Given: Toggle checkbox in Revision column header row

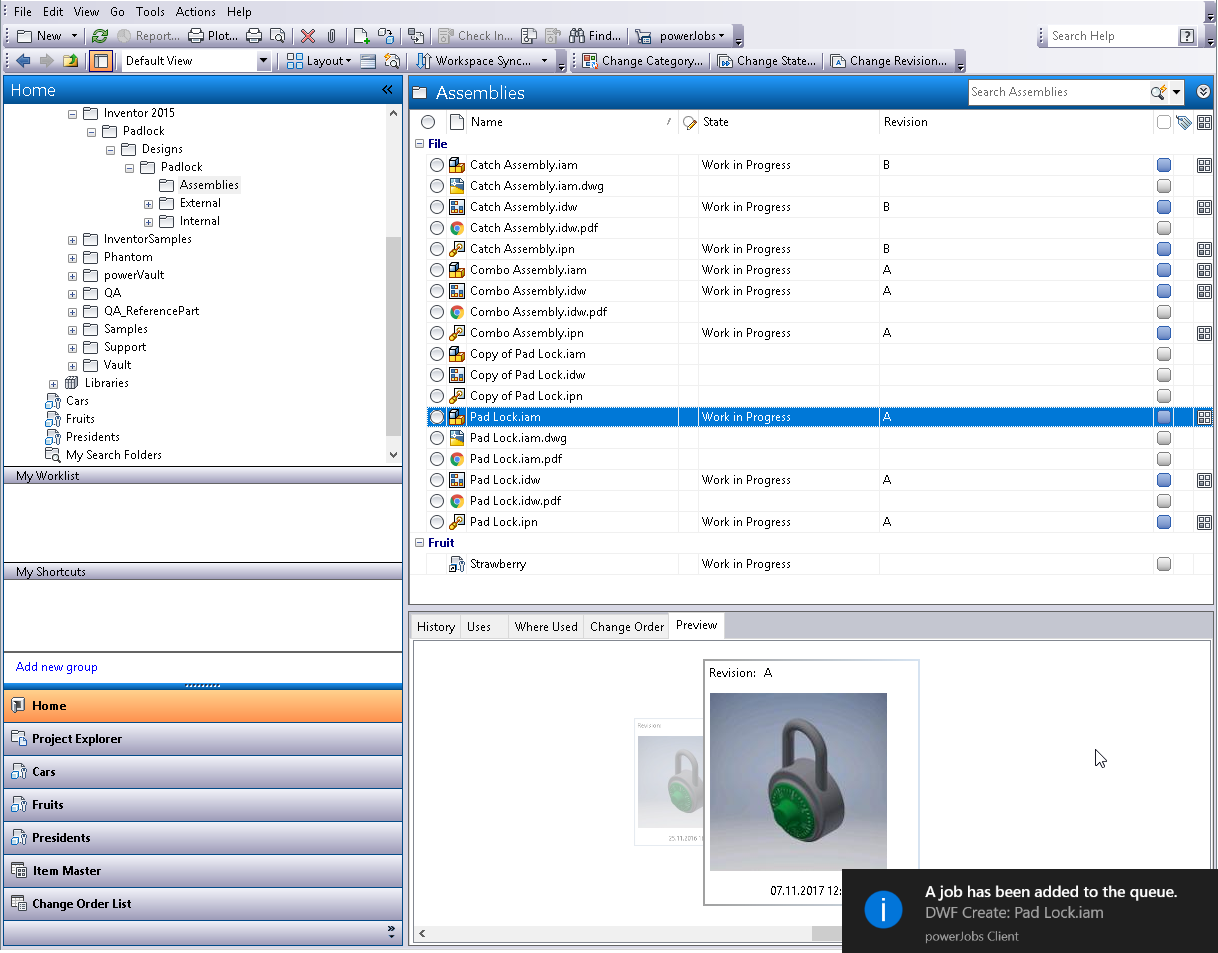Looking at the screenshot, I should [x=1163, y=122].
